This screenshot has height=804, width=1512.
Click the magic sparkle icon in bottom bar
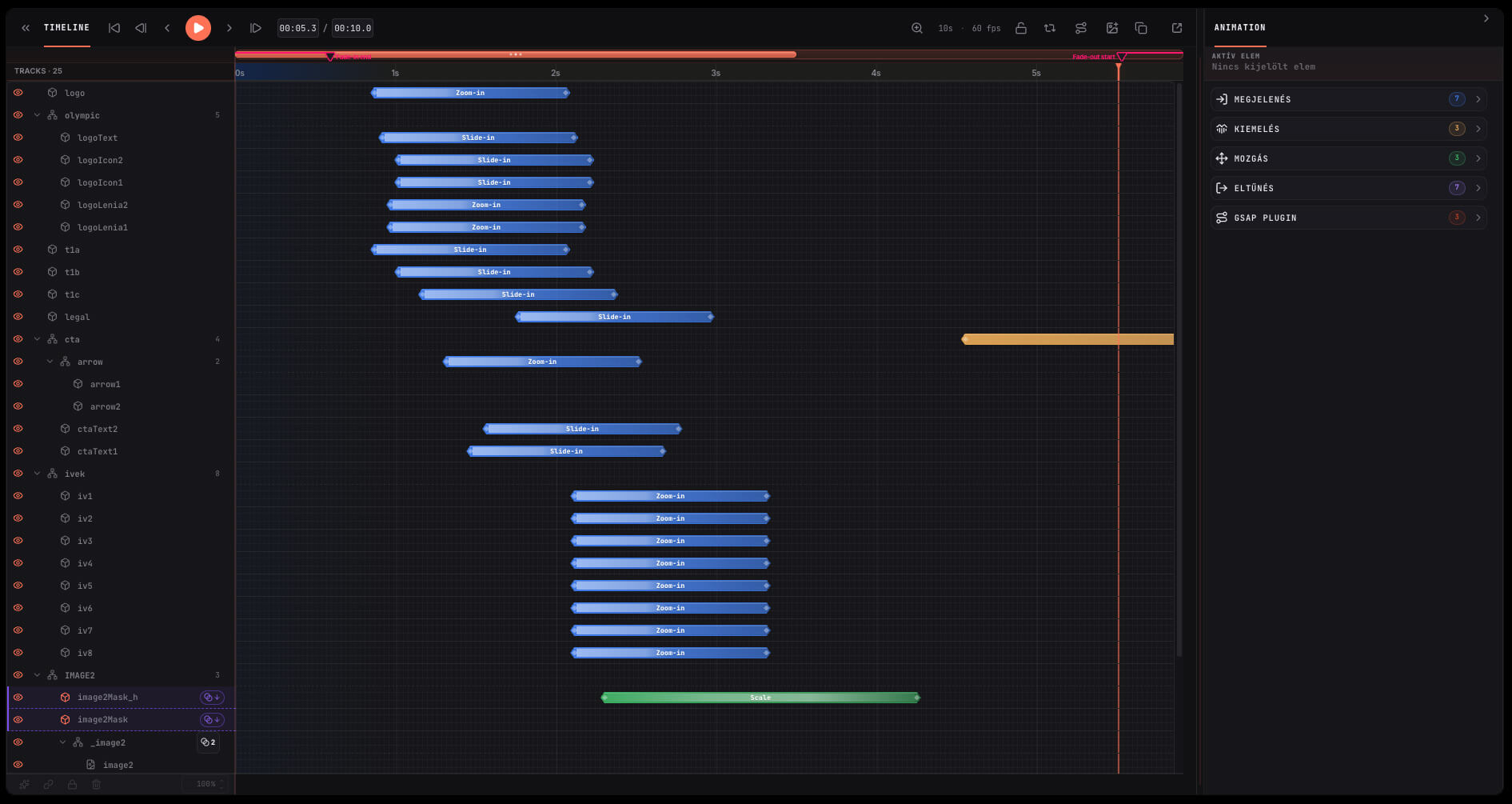click(x=25, y=784)
